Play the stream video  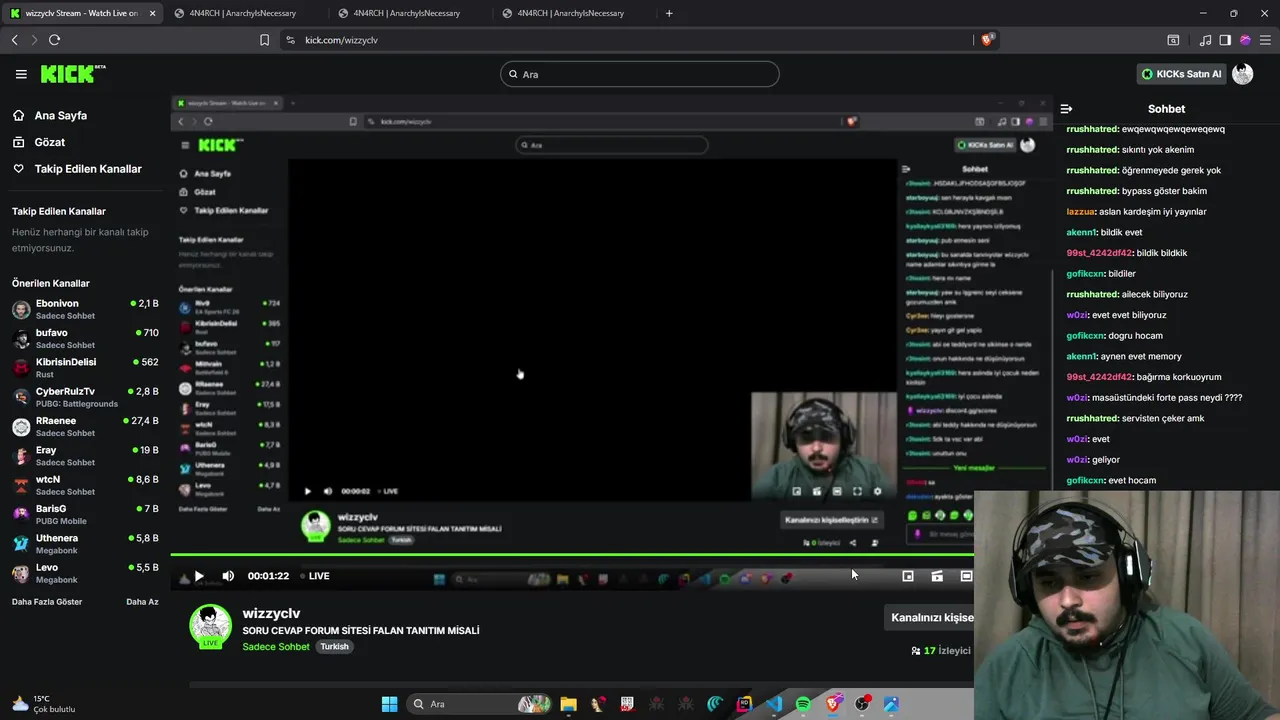199,576
